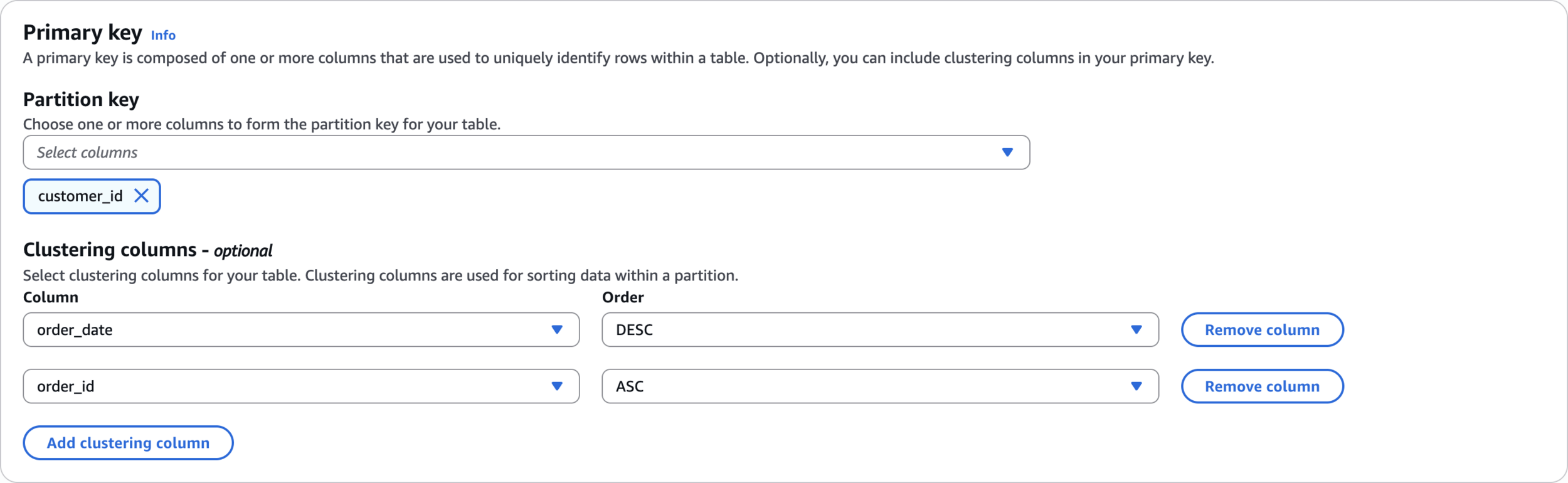Remove the order_date clustering column
Screen dimensions: 1568x483
pyautogui.click(x=1262, y=330)
